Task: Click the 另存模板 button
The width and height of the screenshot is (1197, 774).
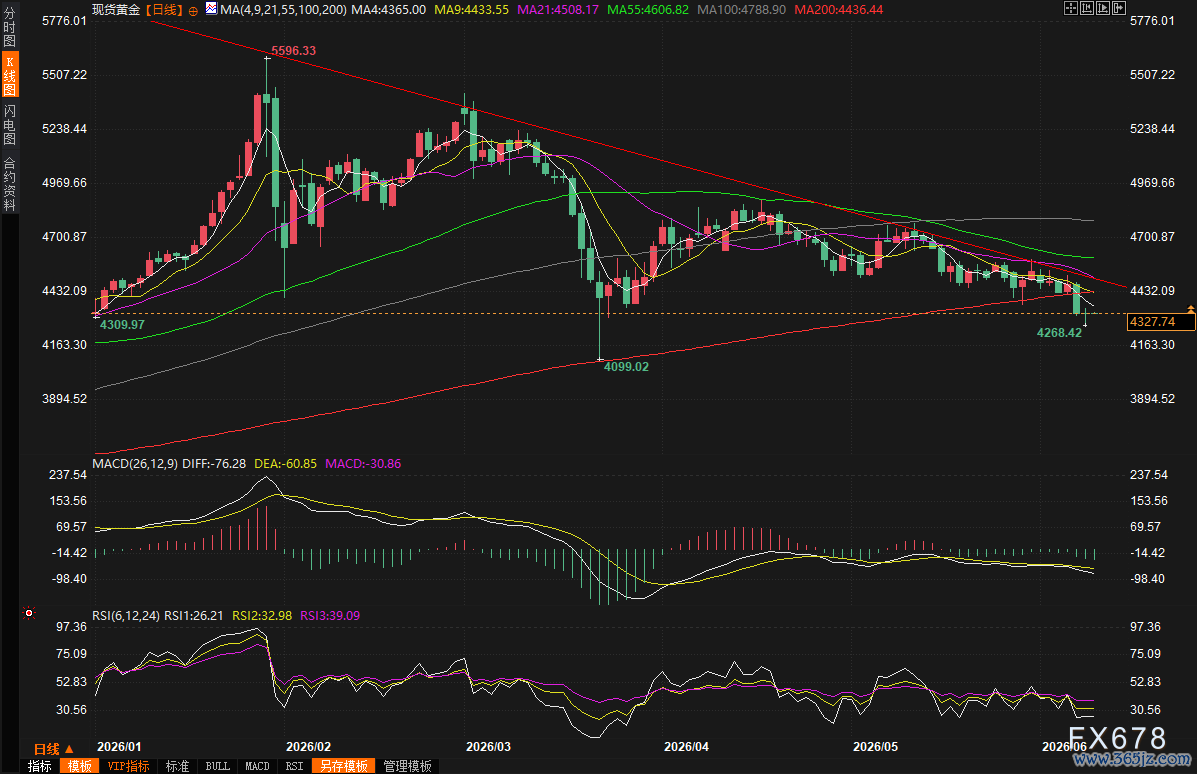Action: 344,766
